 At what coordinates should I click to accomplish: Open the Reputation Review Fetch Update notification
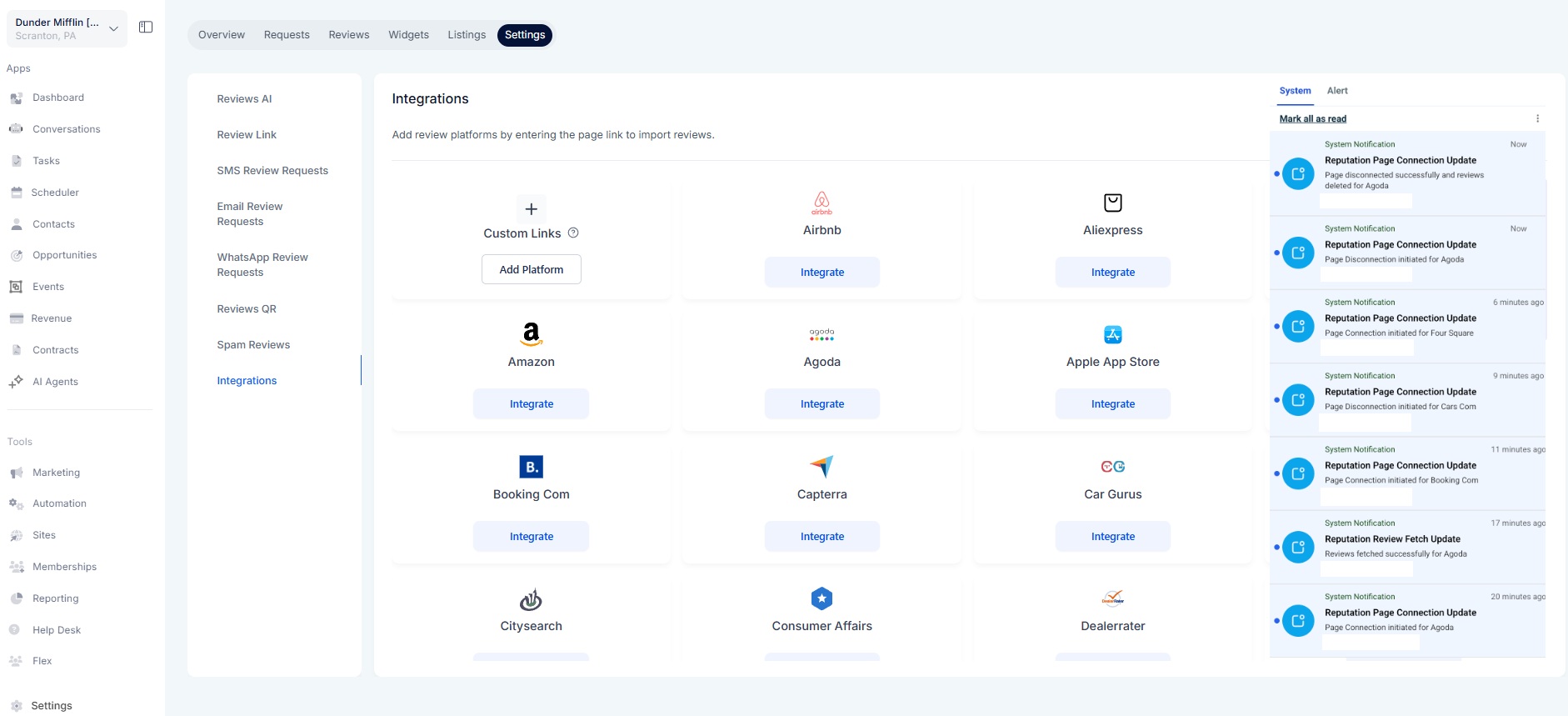tap(1407, 547)
